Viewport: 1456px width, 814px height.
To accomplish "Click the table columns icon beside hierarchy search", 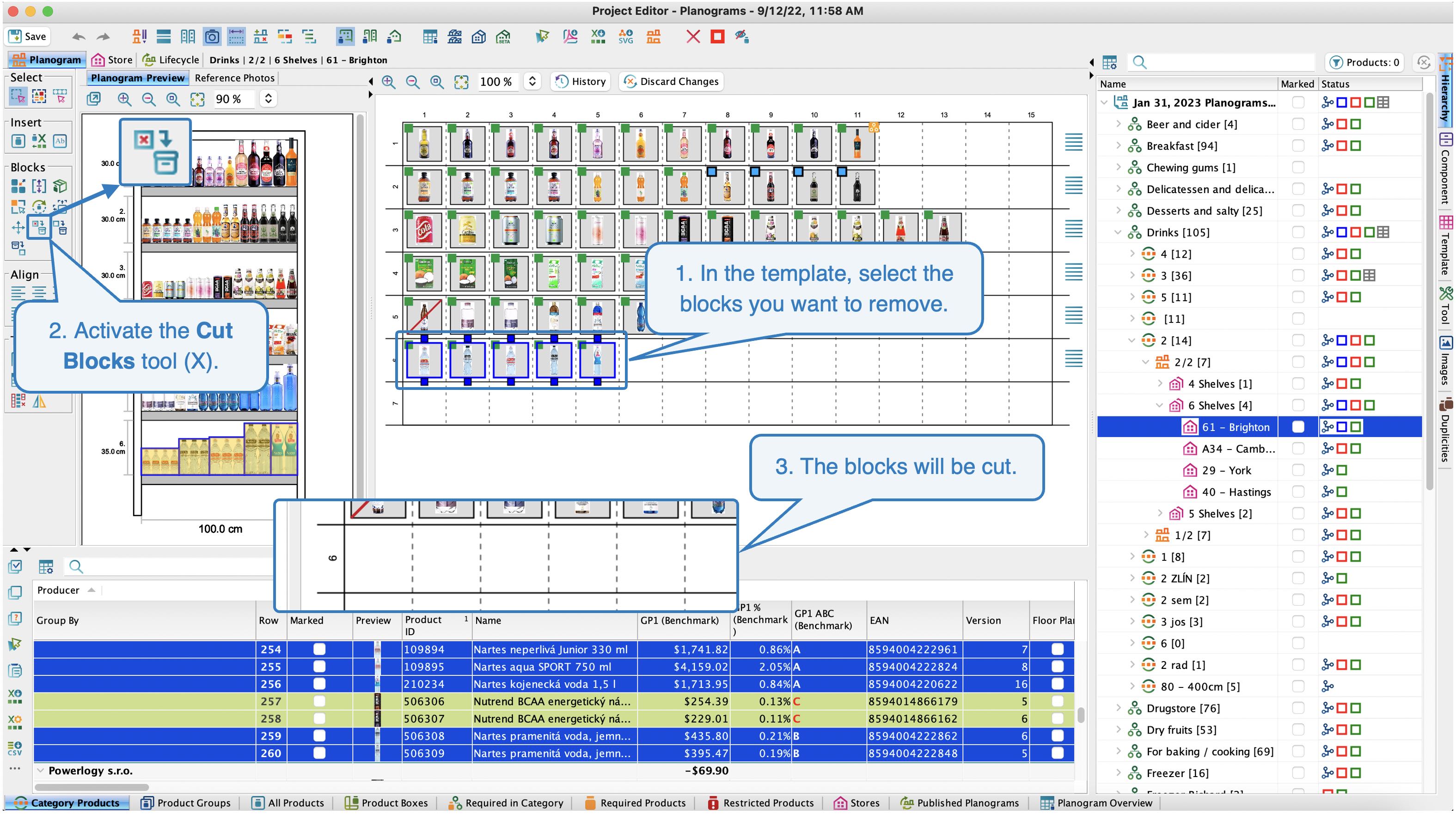I will click(x=1109, y=62).
